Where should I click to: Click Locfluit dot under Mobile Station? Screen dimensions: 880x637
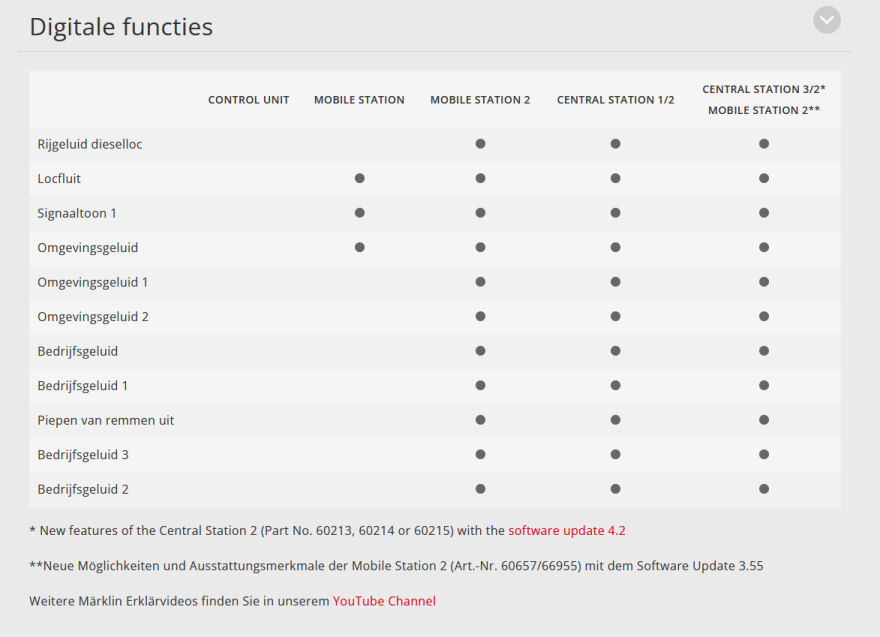pos(360,178)
